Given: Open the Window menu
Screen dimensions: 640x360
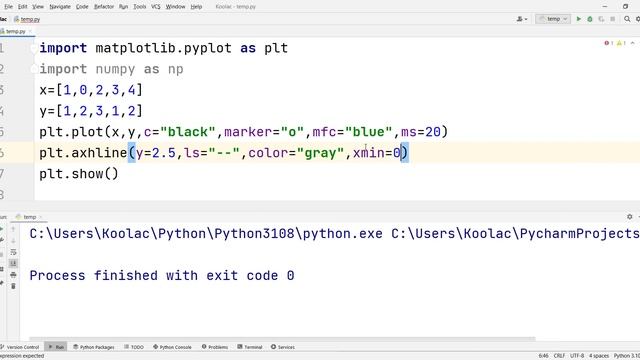Looking at the screenshot, I should (175, 7).
